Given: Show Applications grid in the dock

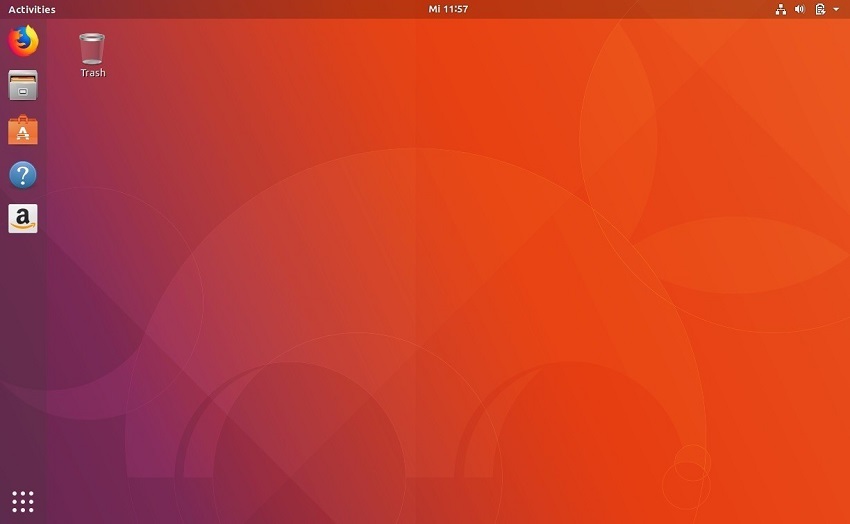Looking at the screenshot, I should tap(22, 501).
